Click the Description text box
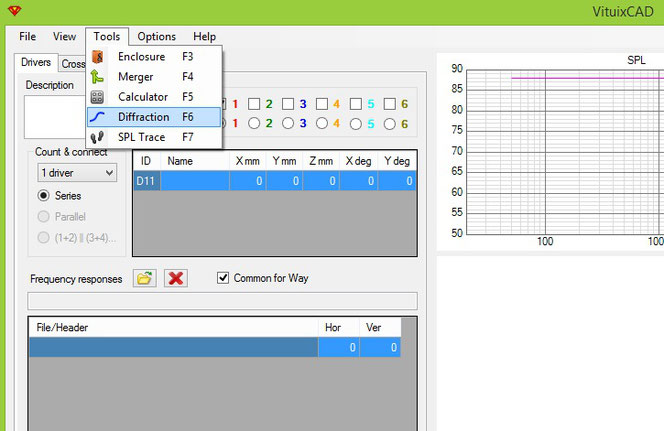The width and height of the screenshot is (664, 431). pyautogui.click(x=55, y=117)
